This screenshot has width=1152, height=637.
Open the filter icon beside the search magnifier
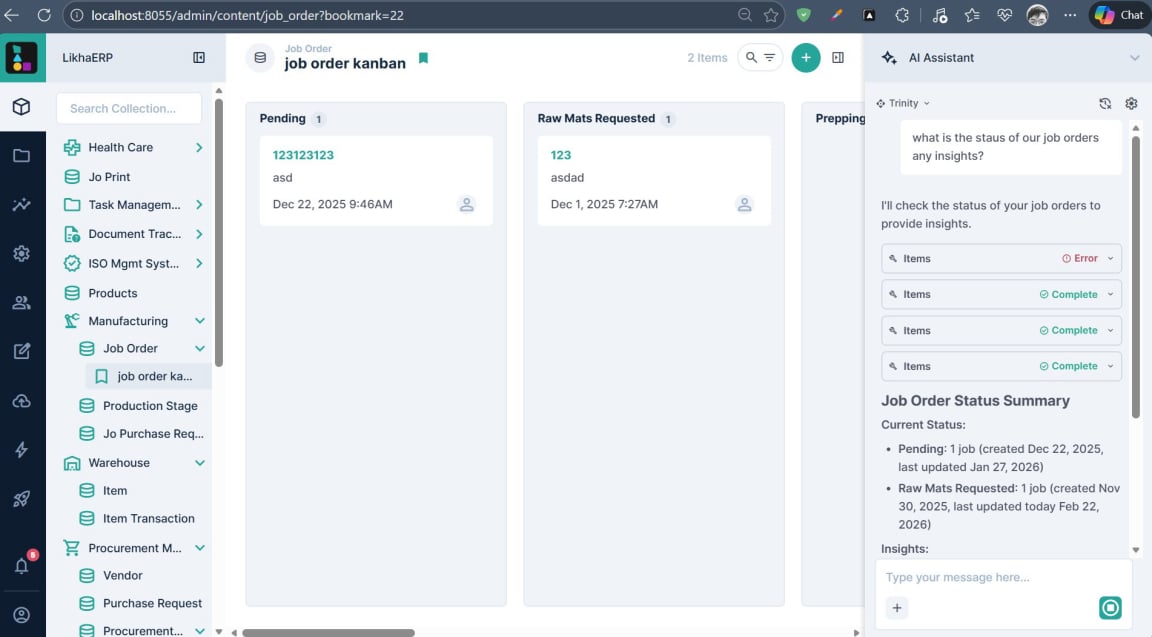click(768, 57)
